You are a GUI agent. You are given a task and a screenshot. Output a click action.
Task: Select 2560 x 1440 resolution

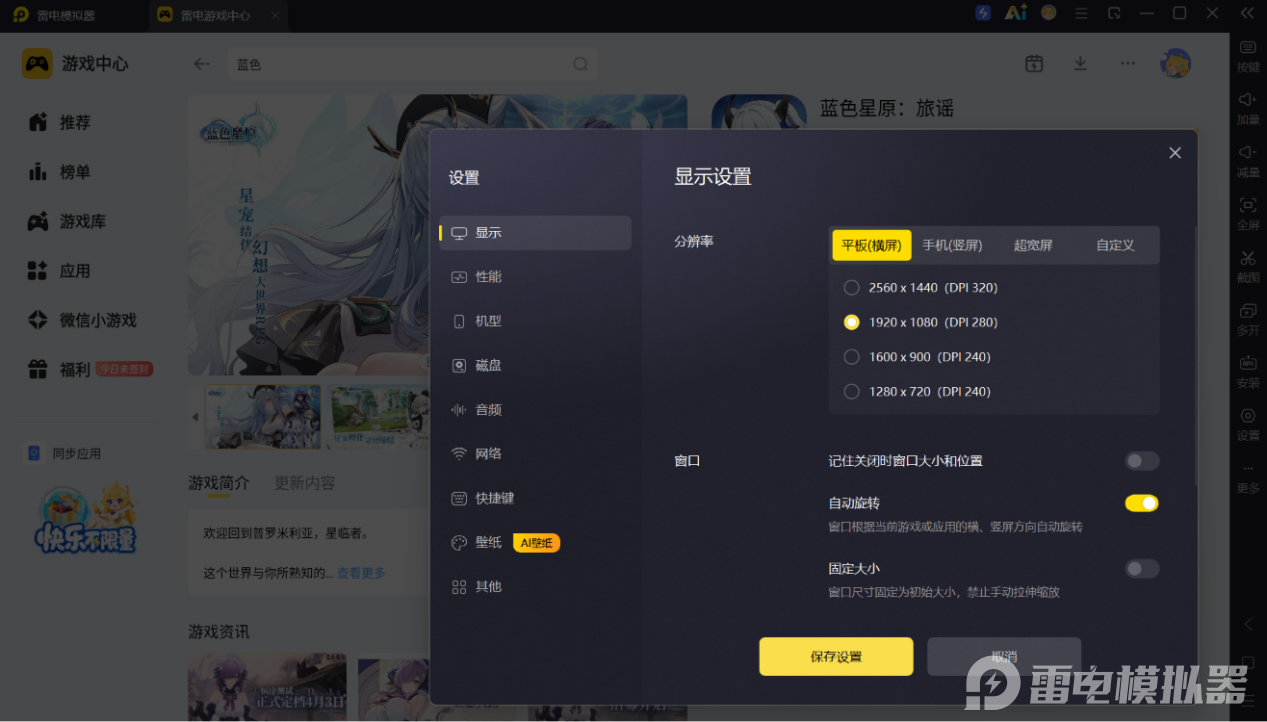(x=920, y=287)
